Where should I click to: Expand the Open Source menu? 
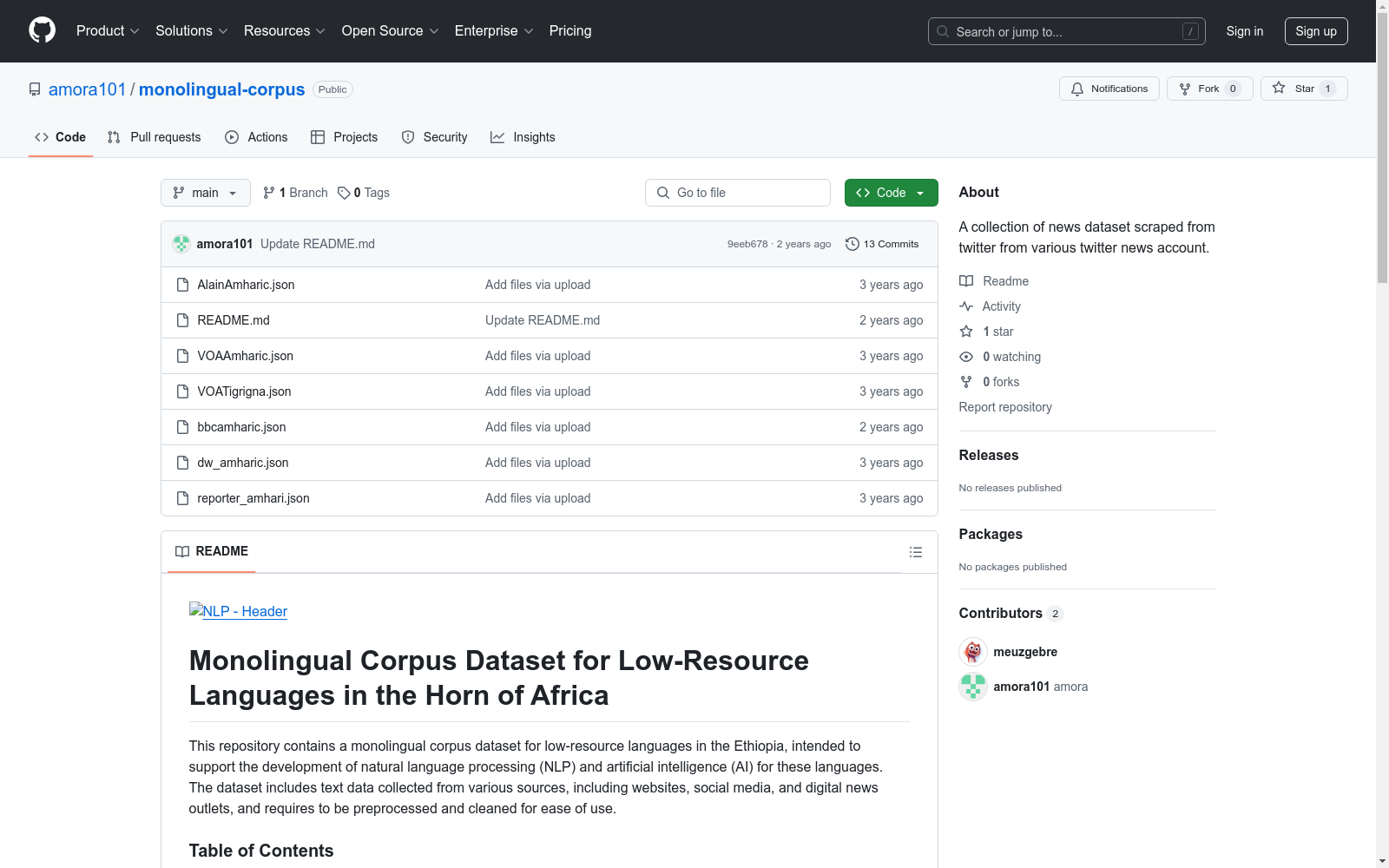point(391,31)
